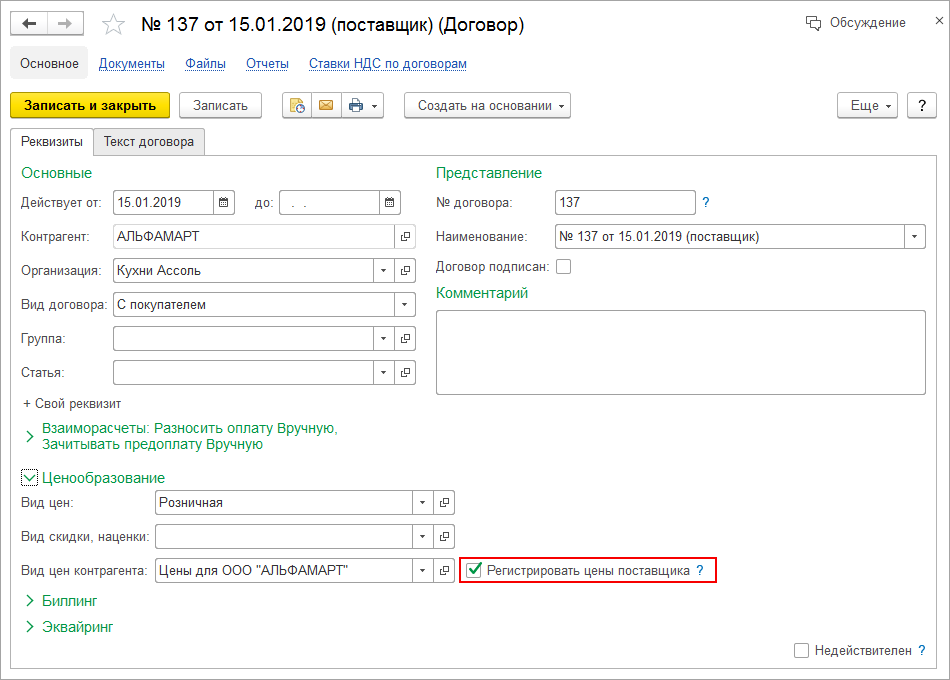Screen dimensions: 950x680
Task: Open calendar for the 'Действует от' date
Action: pyautogui.click(x=225, y=202)
